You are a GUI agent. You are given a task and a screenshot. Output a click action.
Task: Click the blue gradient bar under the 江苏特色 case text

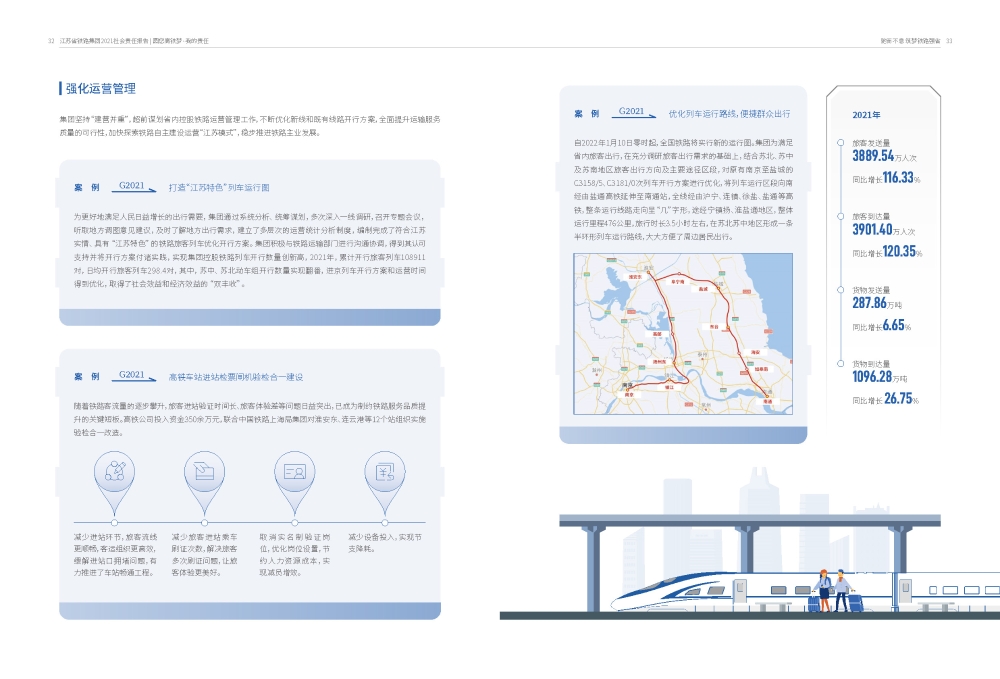[x=251, y=317]
